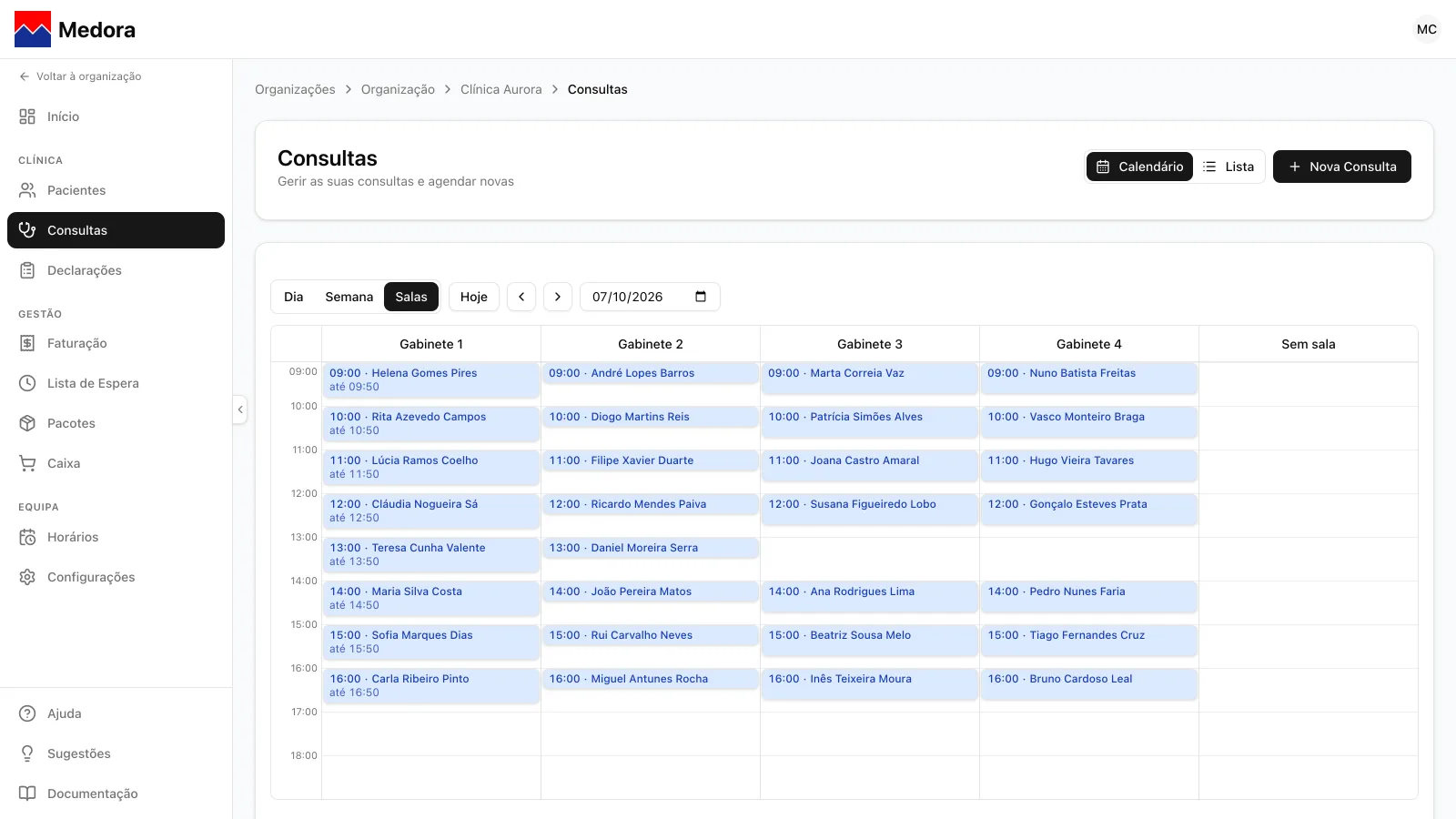Image resolution: width=1456 pixels, height=819 pixels.
Task: Open the MC user avatar menu
Action: 1427,29
